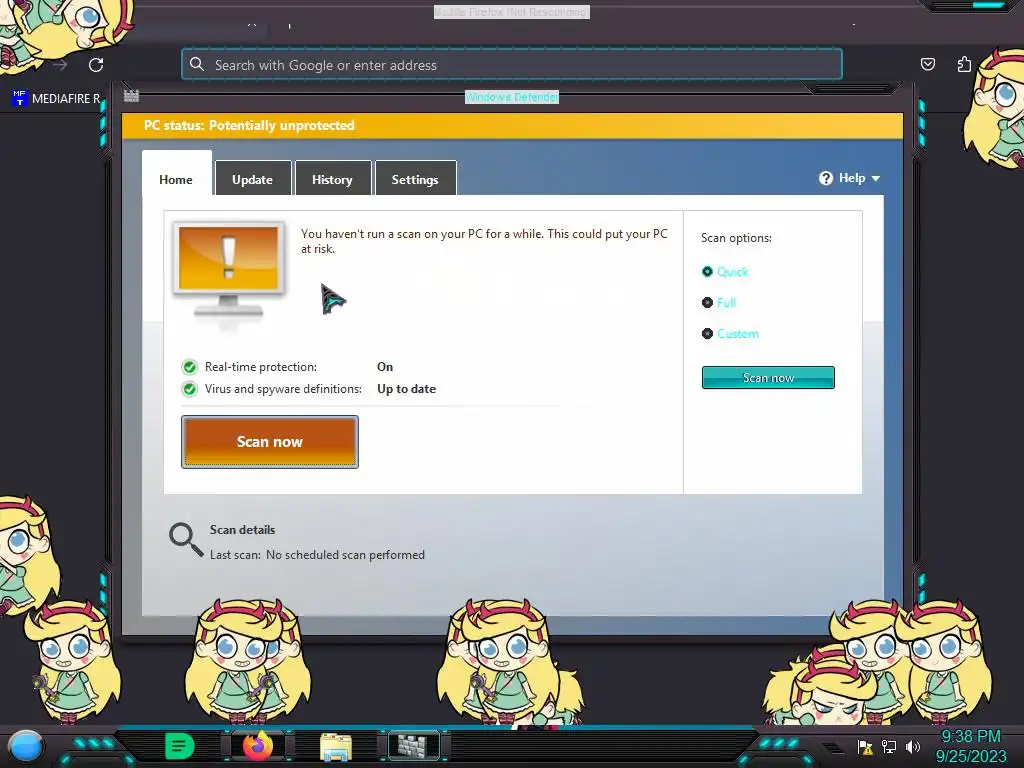1024x768 pixels.
Task: Click the PC status Potentially unprotected banner
Action: coord(513,125)
